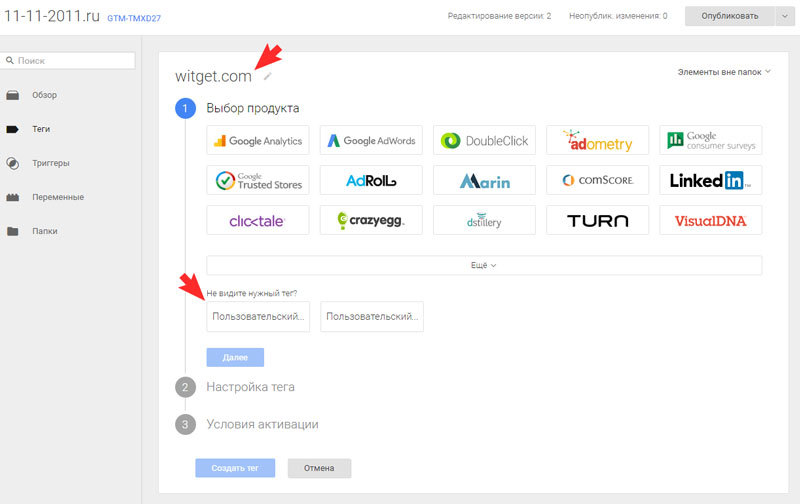Open arrow dropdown beside Опубликовать
Viewport: 800px width, 504px height.
(785, 16)
